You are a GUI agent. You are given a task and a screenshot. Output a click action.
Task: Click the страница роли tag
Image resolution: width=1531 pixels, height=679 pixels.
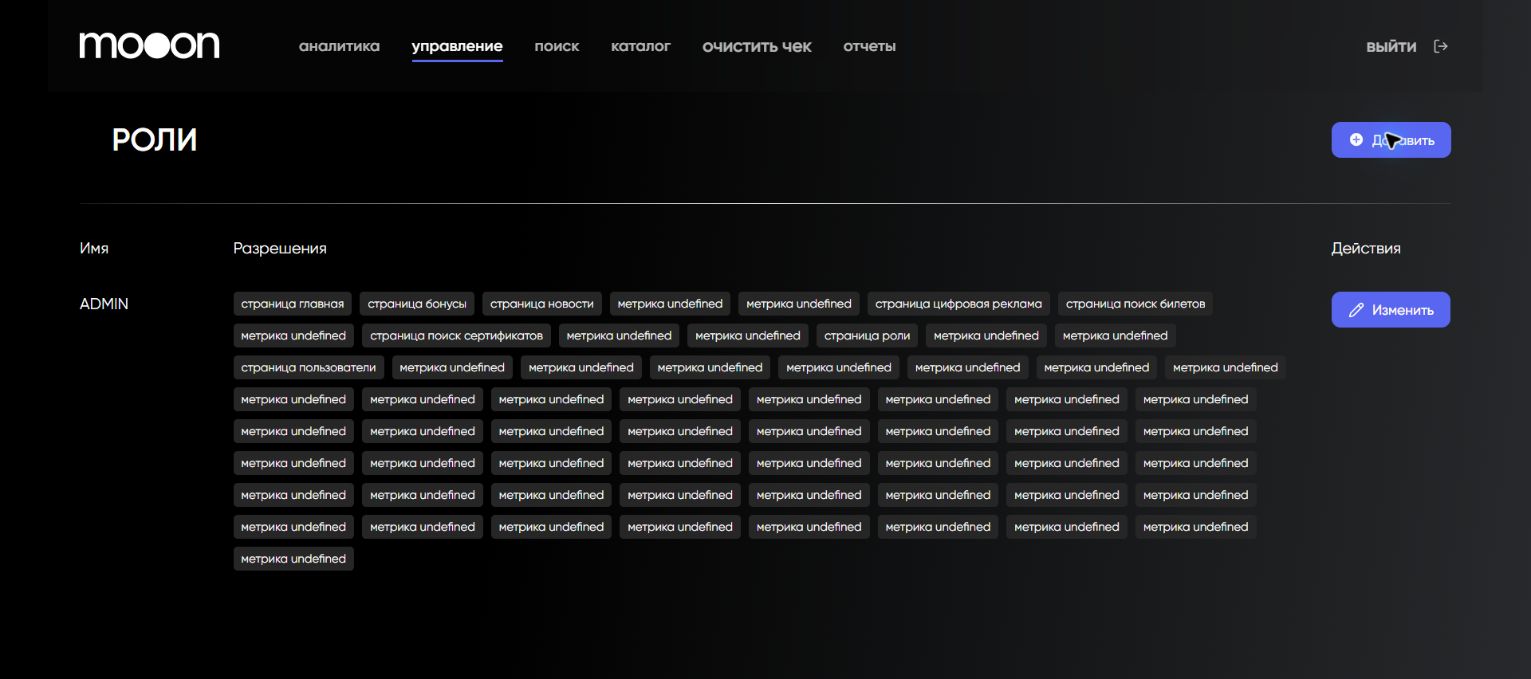coord(867,336)
